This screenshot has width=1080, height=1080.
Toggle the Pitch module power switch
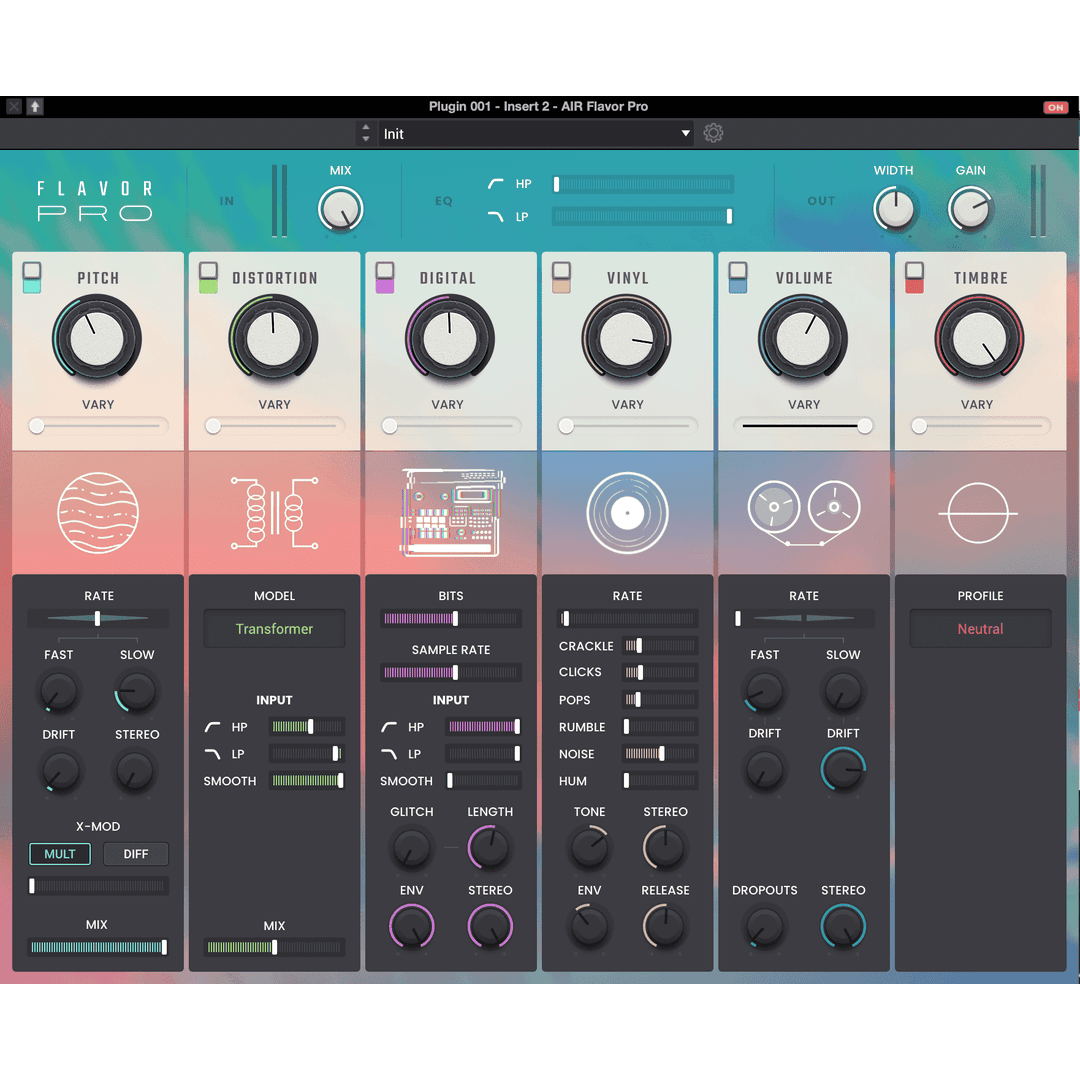(30, 277)
